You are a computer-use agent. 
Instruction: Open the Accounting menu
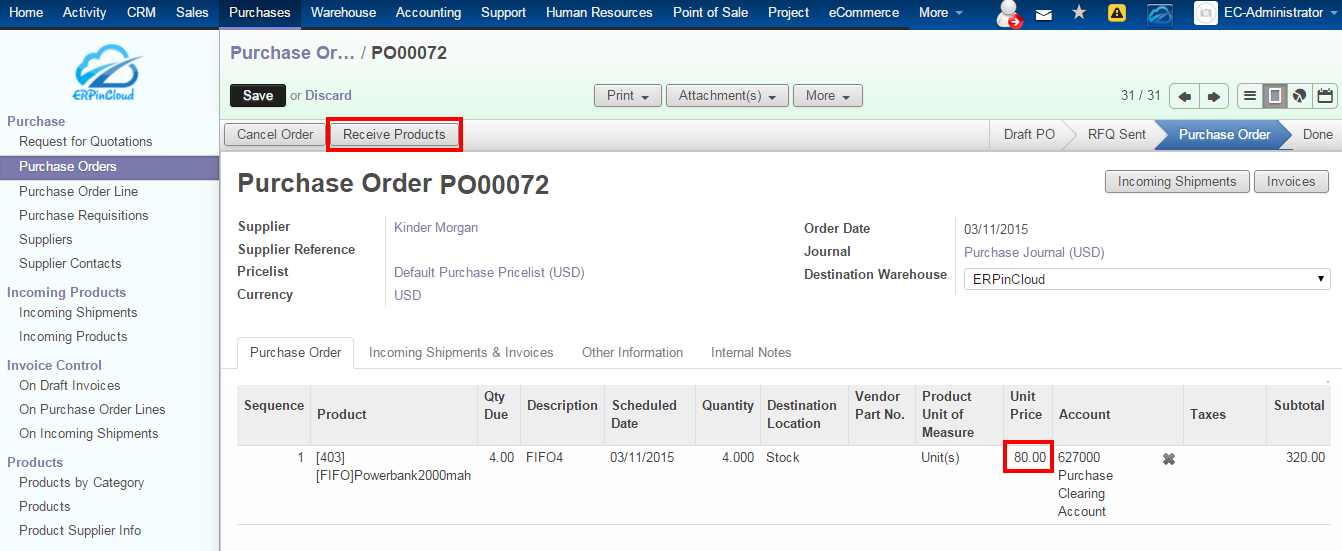pos(428,13)
